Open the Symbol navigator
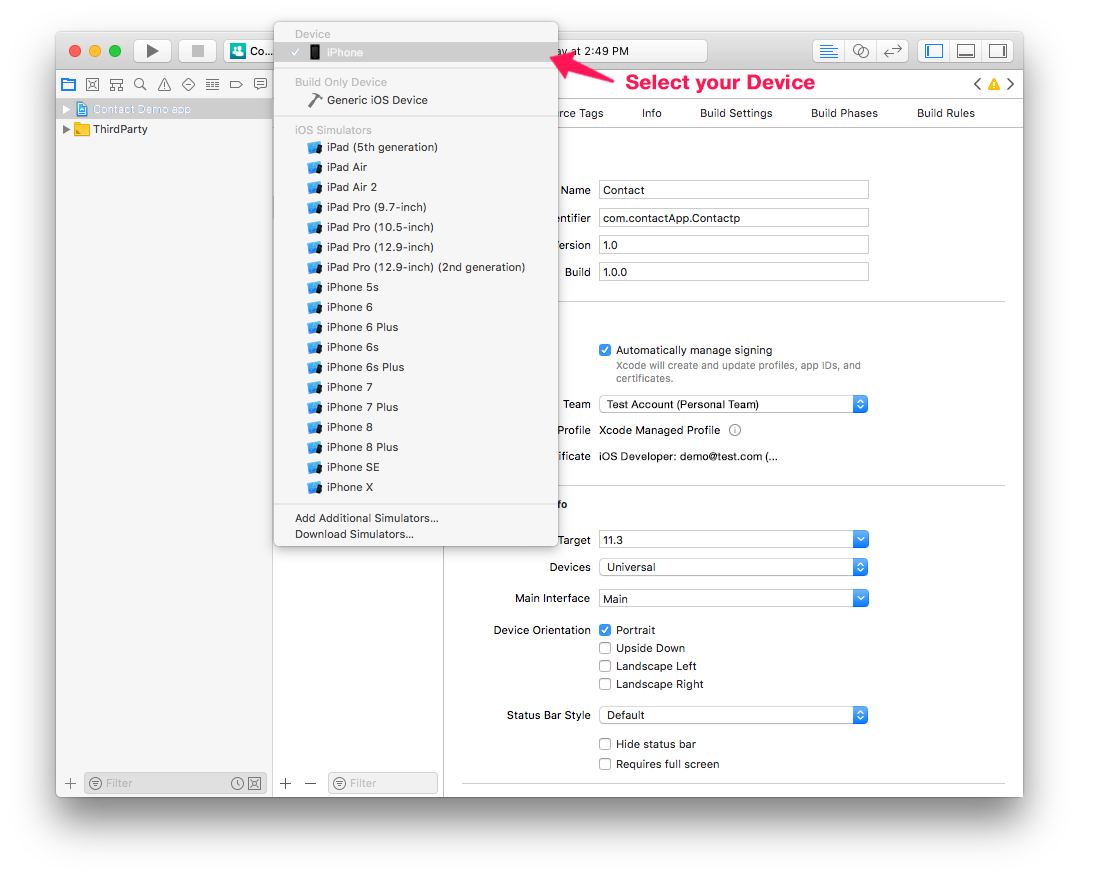This screenshot has height=877, width=1106. click(x=116, y=85)
